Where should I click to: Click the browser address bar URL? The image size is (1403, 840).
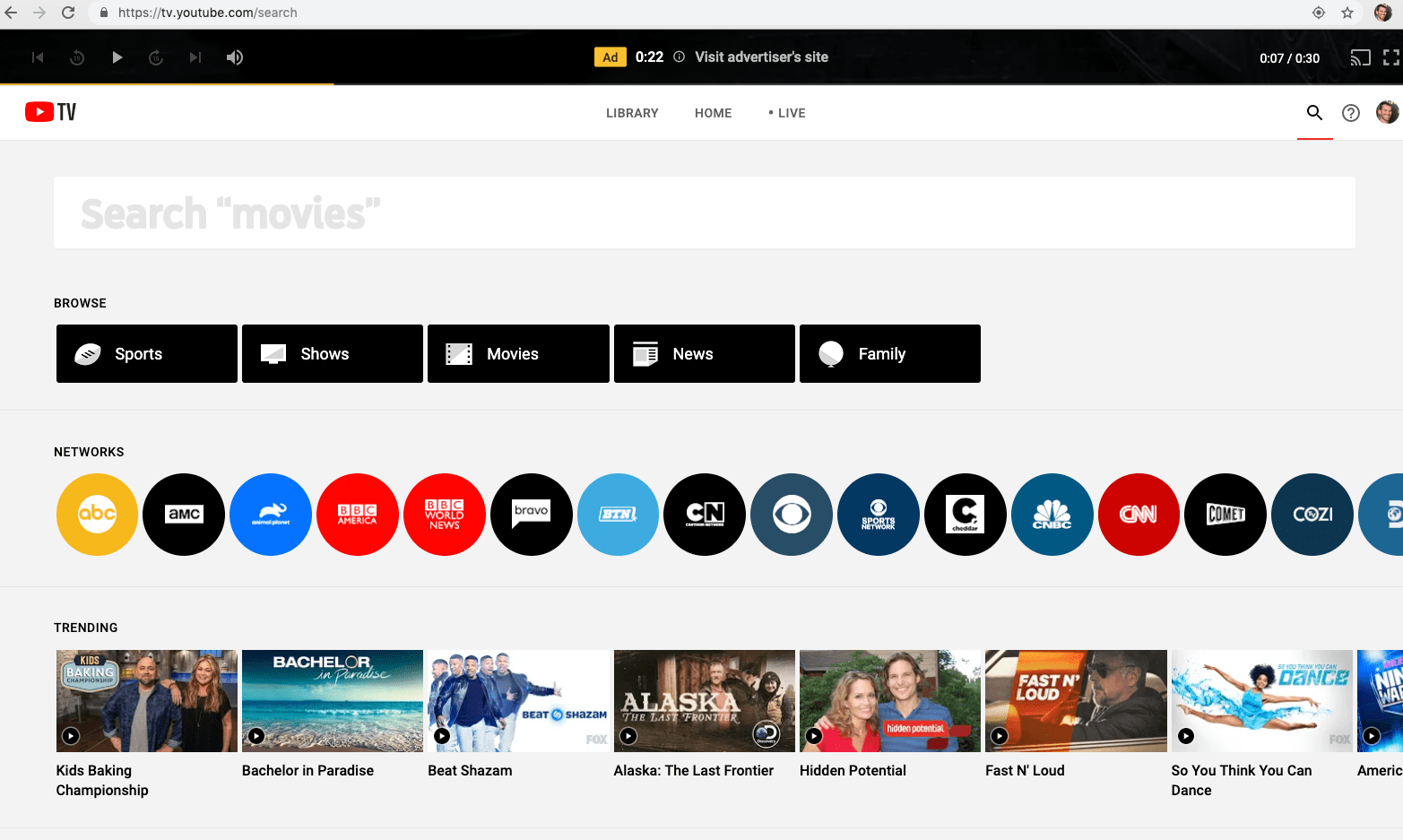point(208,13)
